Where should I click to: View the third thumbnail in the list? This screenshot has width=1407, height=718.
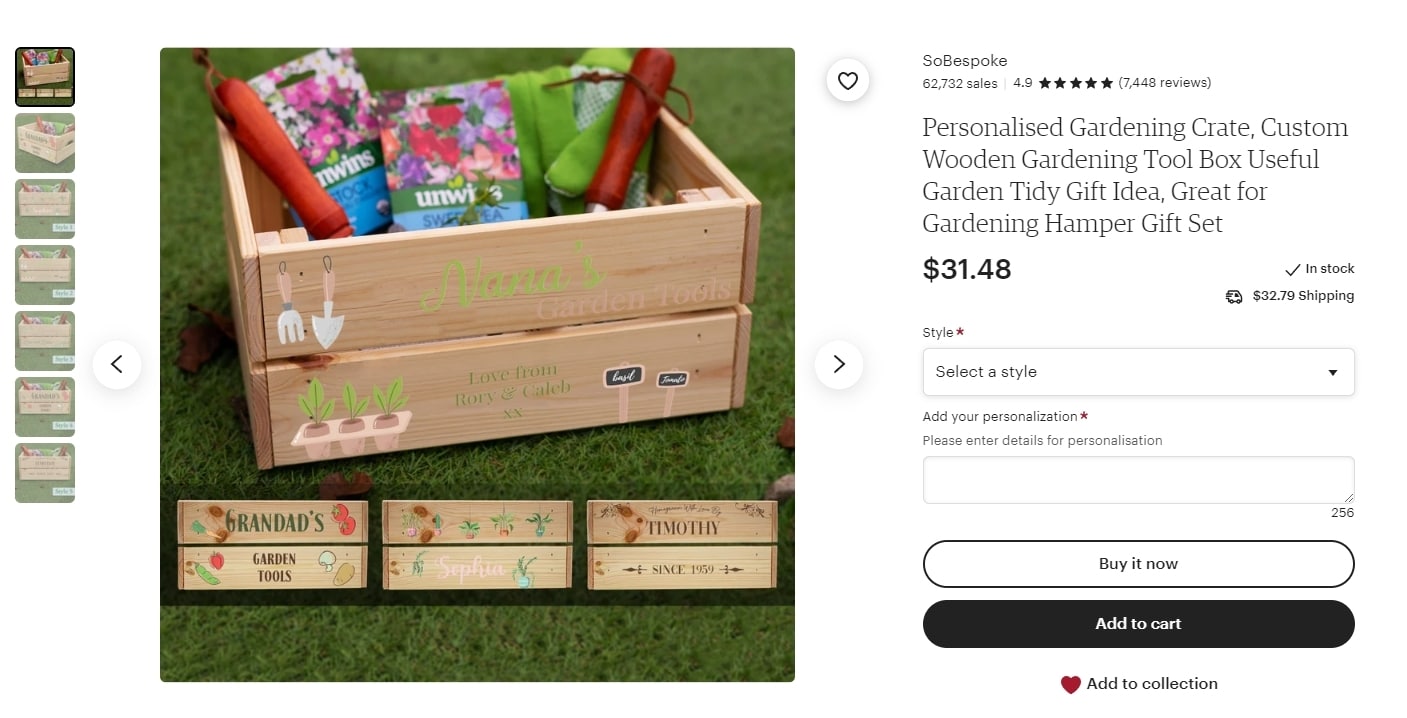click(x=45, y=209)
